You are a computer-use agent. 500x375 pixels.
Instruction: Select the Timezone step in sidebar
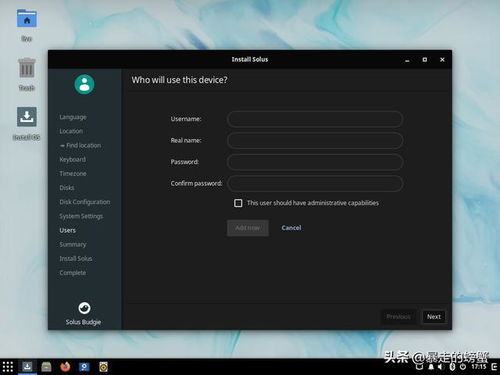73,174
